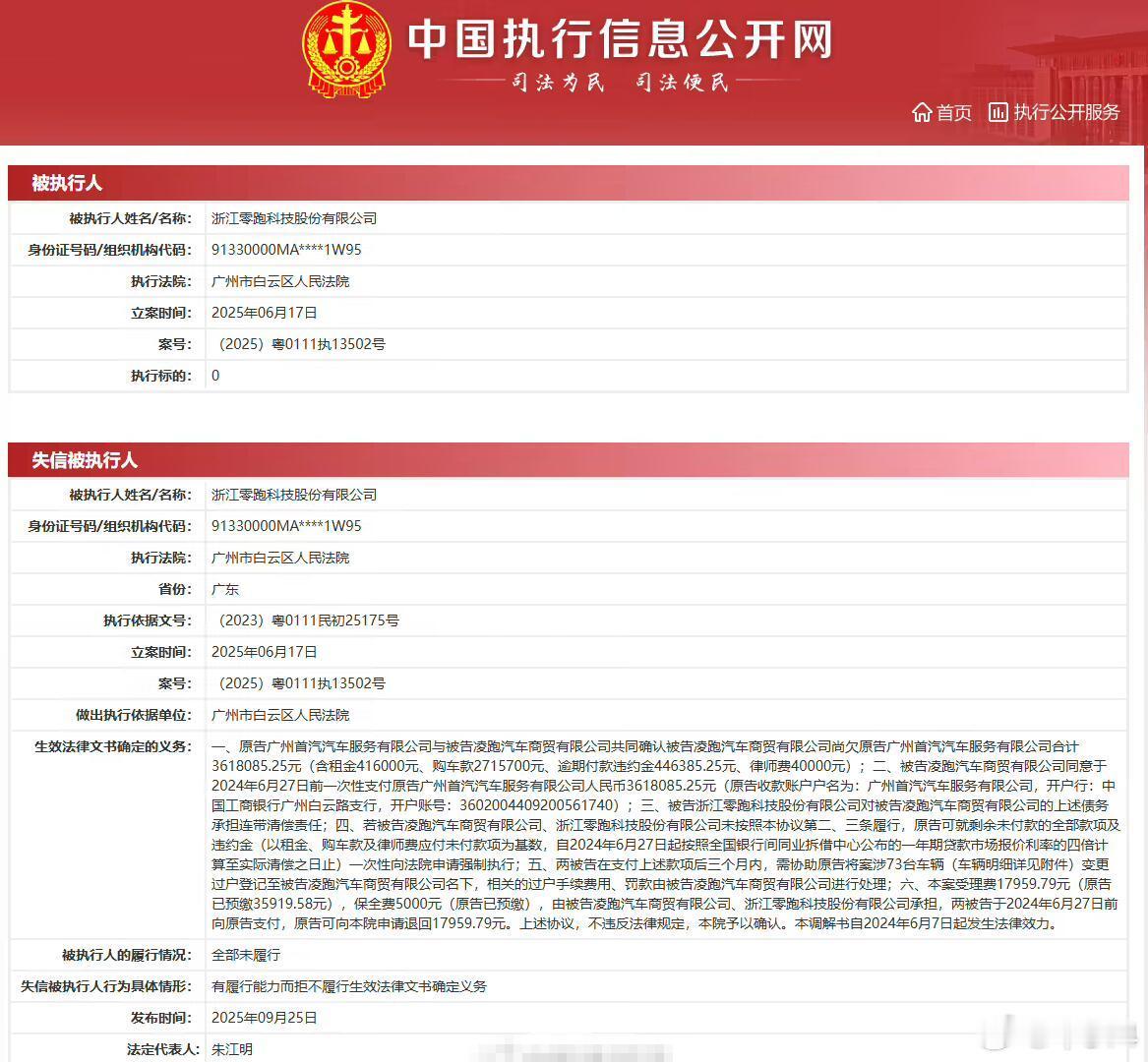Click the court emblem logo
This screenshot has height=1062, width=1148.
[x=346, y=50]
